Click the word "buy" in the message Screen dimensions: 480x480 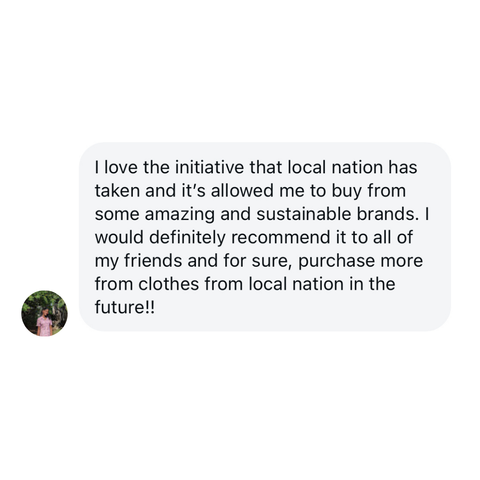tap(346, 191)
